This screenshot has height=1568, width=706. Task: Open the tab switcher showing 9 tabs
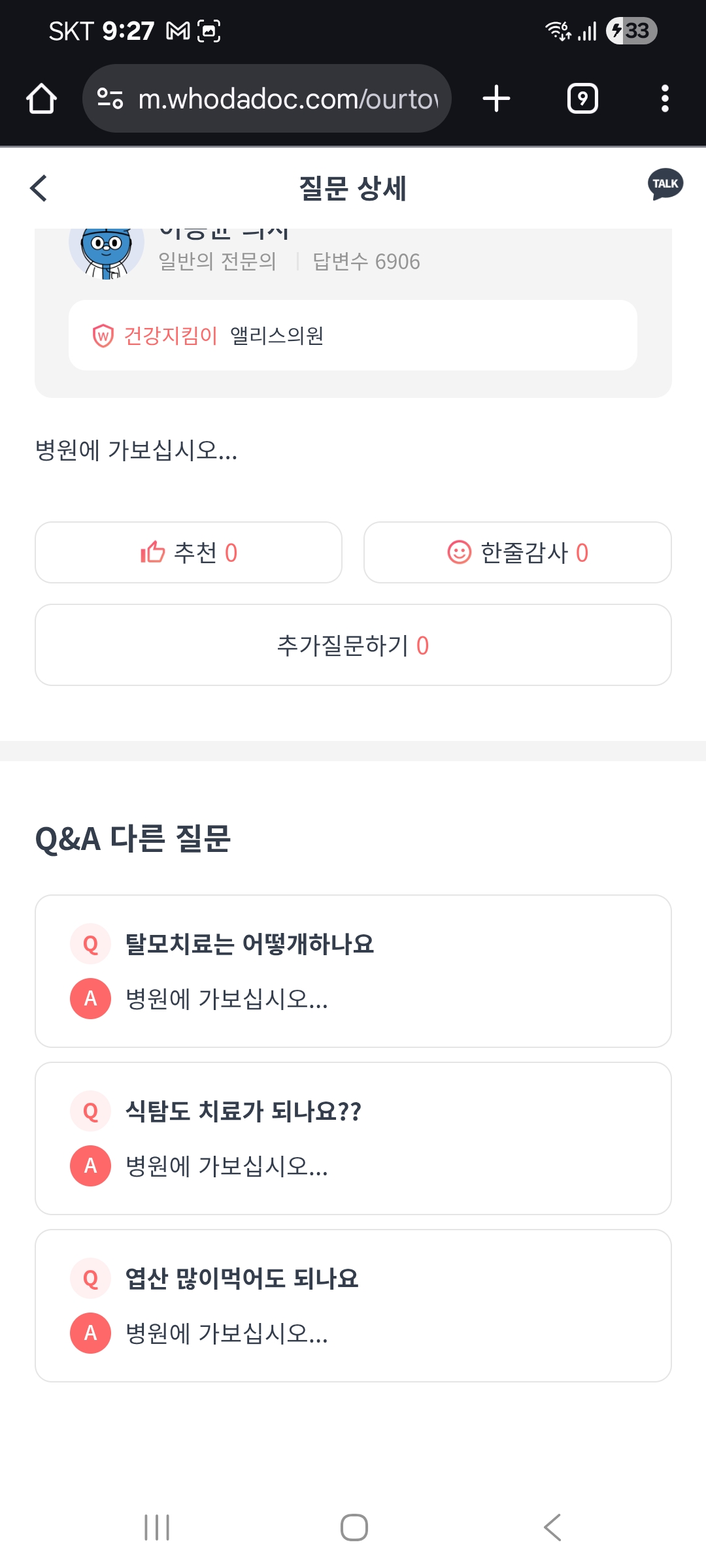pyautogui.click(x=582, y=99)
